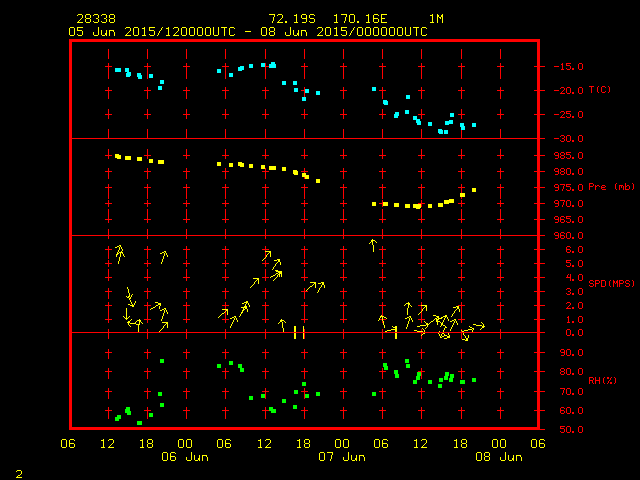Viewport: 640px width, 480px height.
Task: Click the 08 Jun date marker
Action: pyautogui.click(x=497, y=456)
